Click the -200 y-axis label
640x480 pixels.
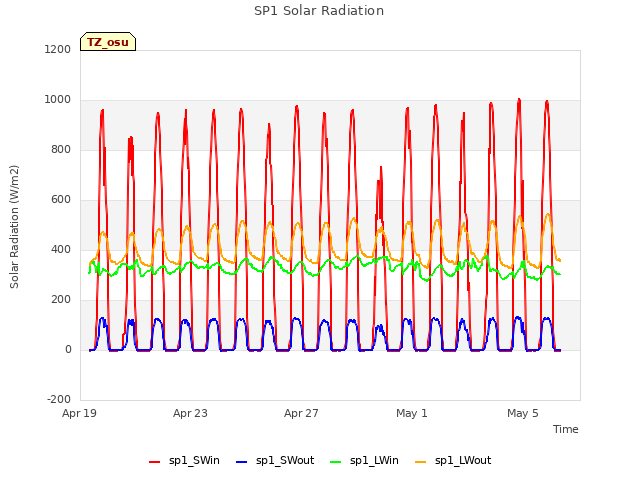59,399
